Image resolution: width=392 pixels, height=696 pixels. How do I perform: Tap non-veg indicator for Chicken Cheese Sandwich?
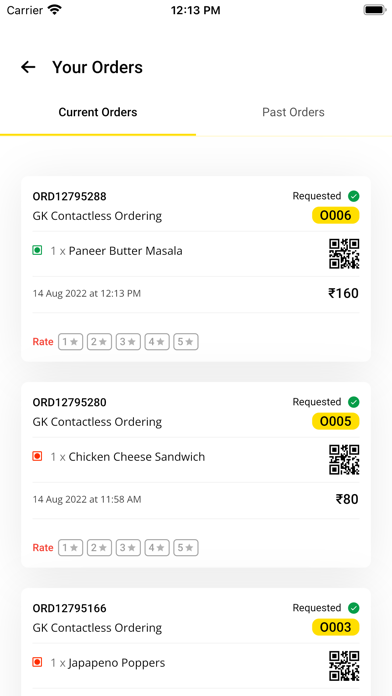[37, 456]
